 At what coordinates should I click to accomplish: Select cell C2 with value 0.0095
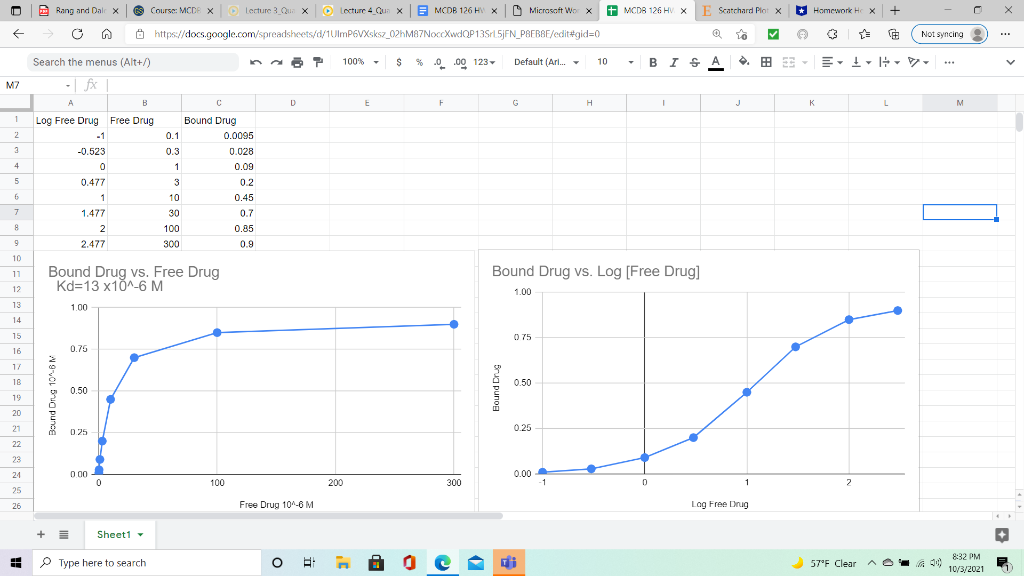coord(218,136)
